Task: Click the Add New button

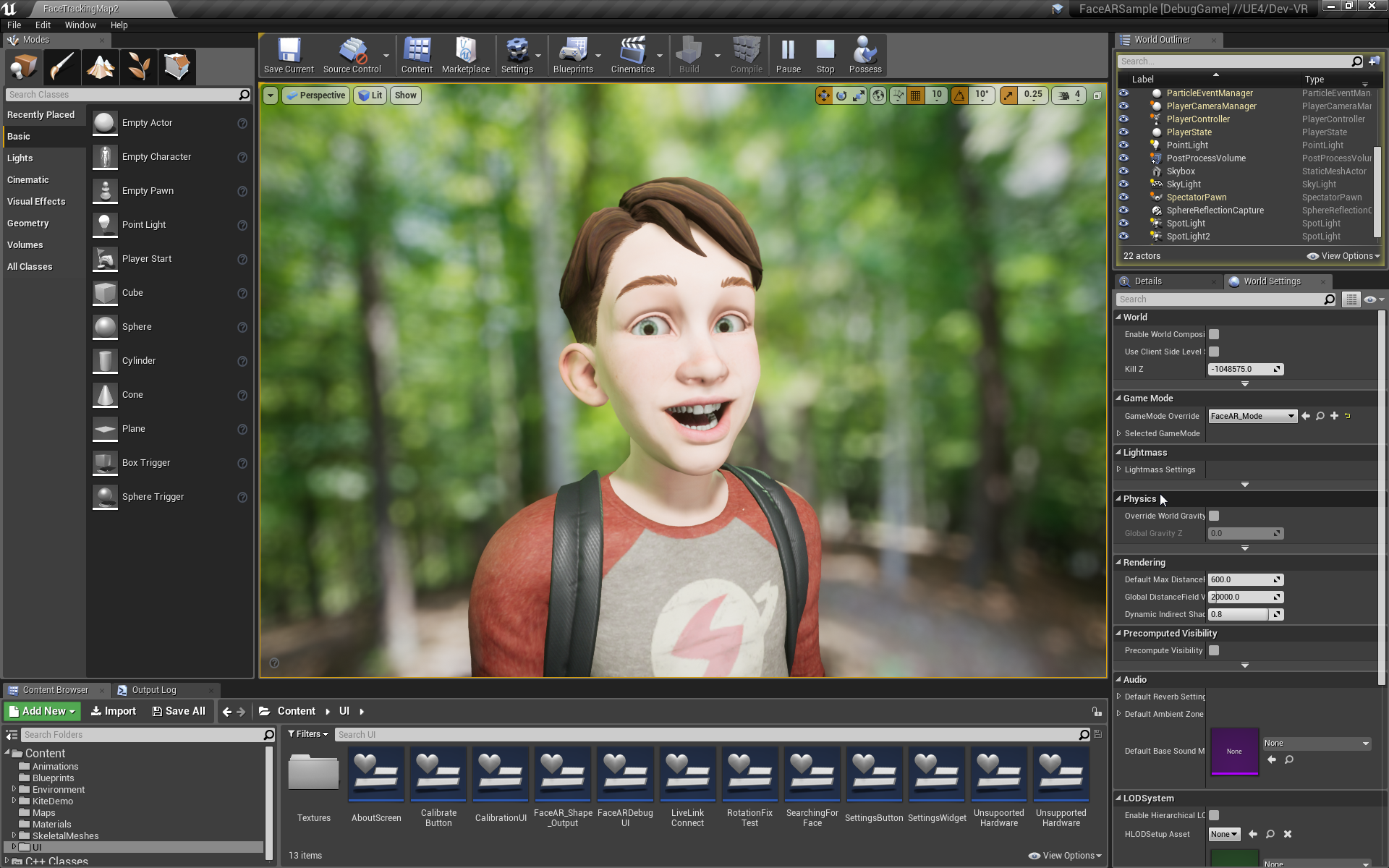Action: (42, 711)
